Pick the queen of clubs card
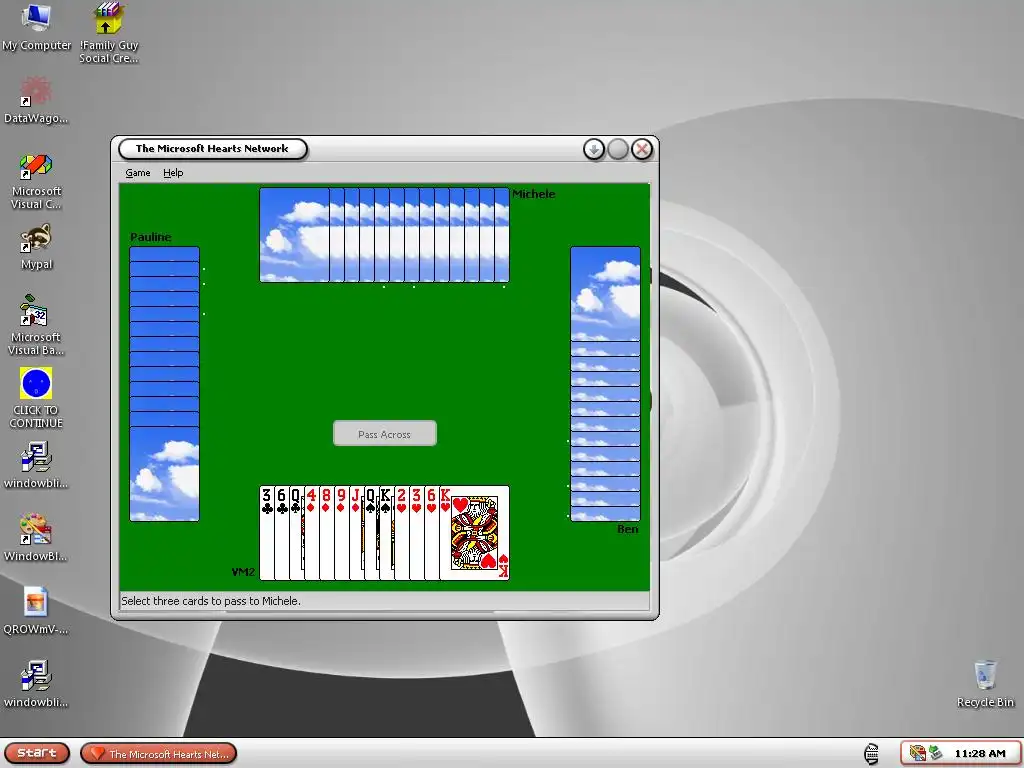 click(x=296, y=533)
